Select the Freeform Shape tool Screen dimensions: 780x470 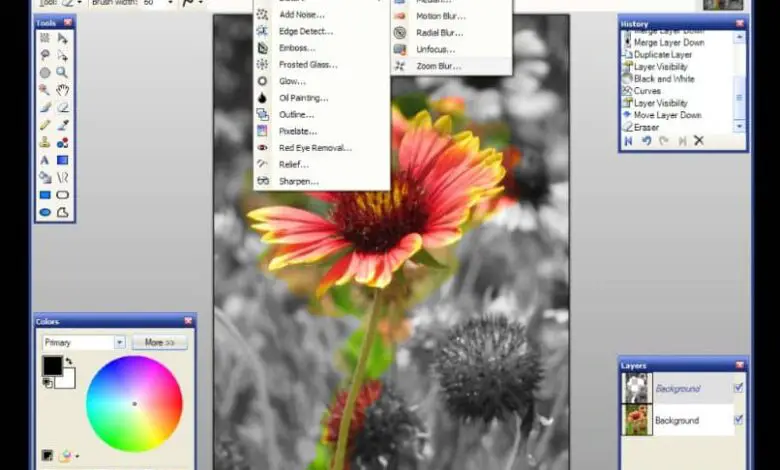click(63, 212)
